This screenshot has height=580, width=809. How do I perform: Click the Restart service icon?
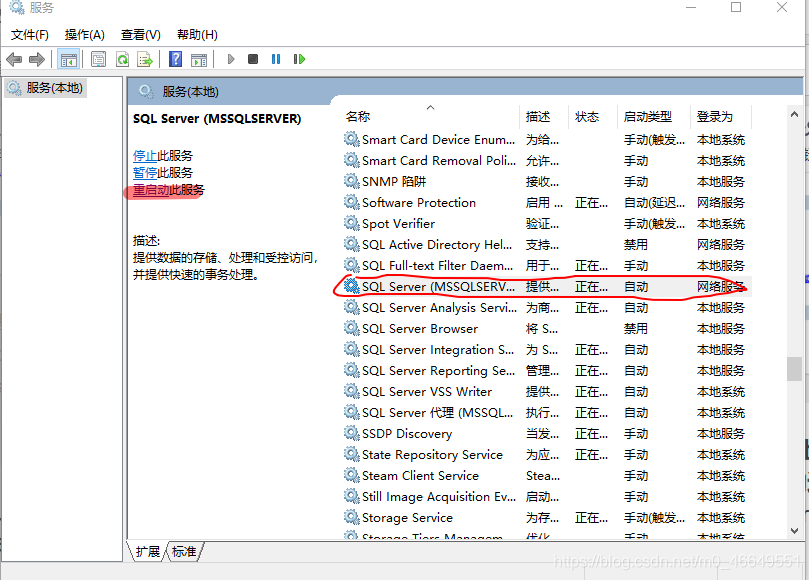point(299,59)
